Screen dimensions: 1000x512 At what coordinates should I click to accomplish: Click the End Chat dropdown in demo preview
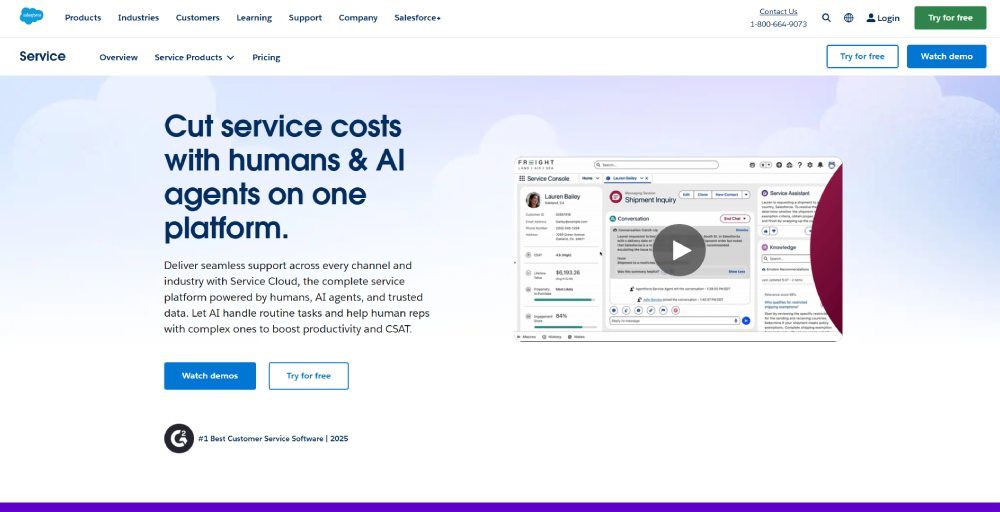[735, 219]
